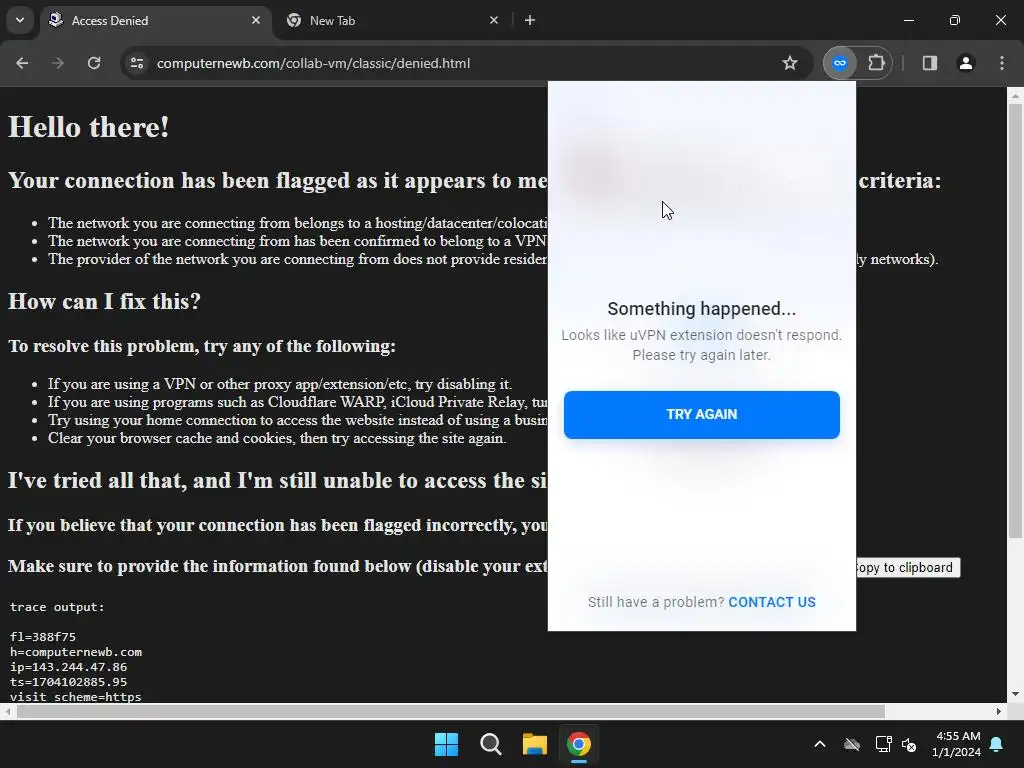The width and height of the screenshot is (1024, 768).
Task: Click the 'fl=388f75' trace line
Action: point(43,637)
